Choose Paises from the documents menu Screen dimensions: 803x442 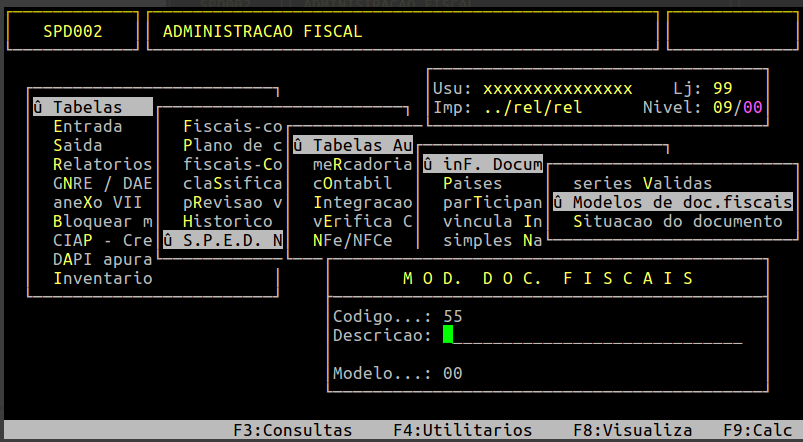(x=472, y=183)
